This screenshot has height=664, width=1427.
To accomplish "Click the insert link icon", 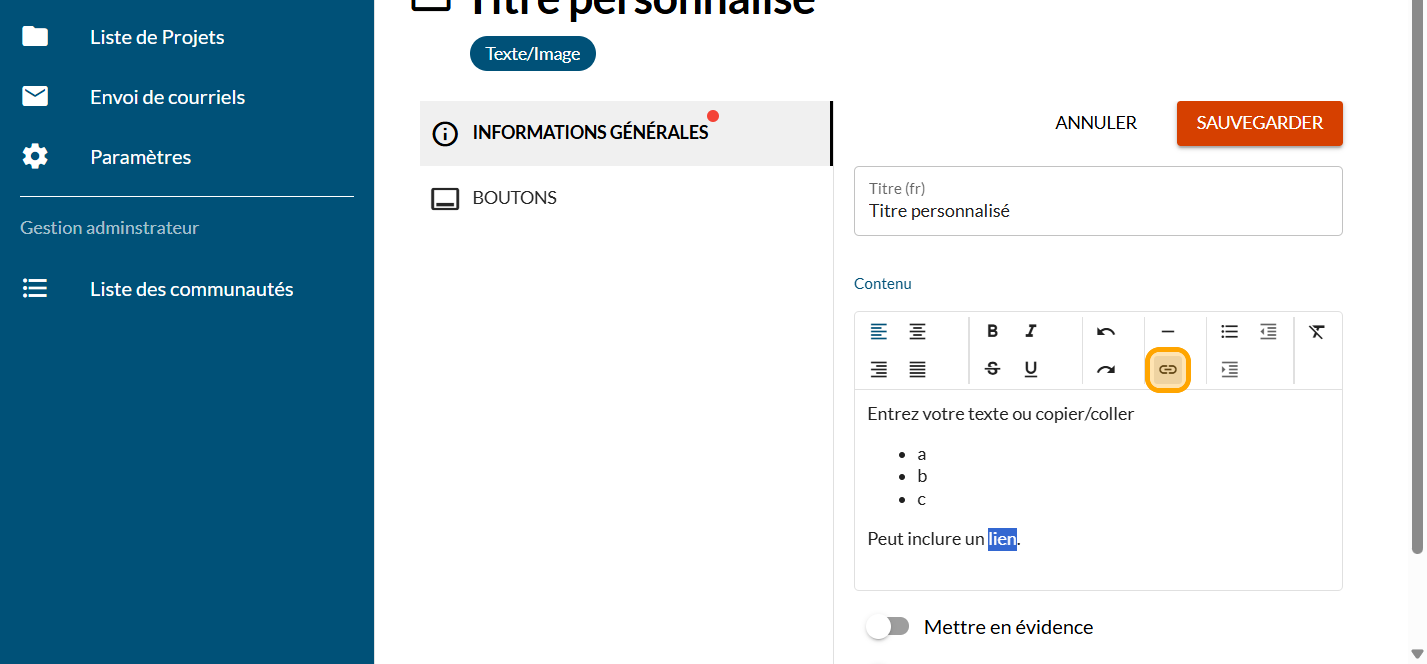I will 1167,370.
